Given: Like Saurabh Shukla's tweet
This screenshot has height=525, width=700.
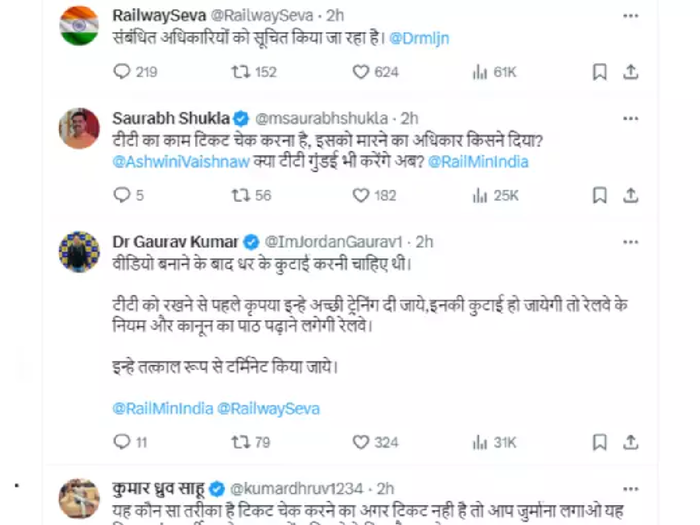Looking at the screenshot, I should tap(361, 195).
